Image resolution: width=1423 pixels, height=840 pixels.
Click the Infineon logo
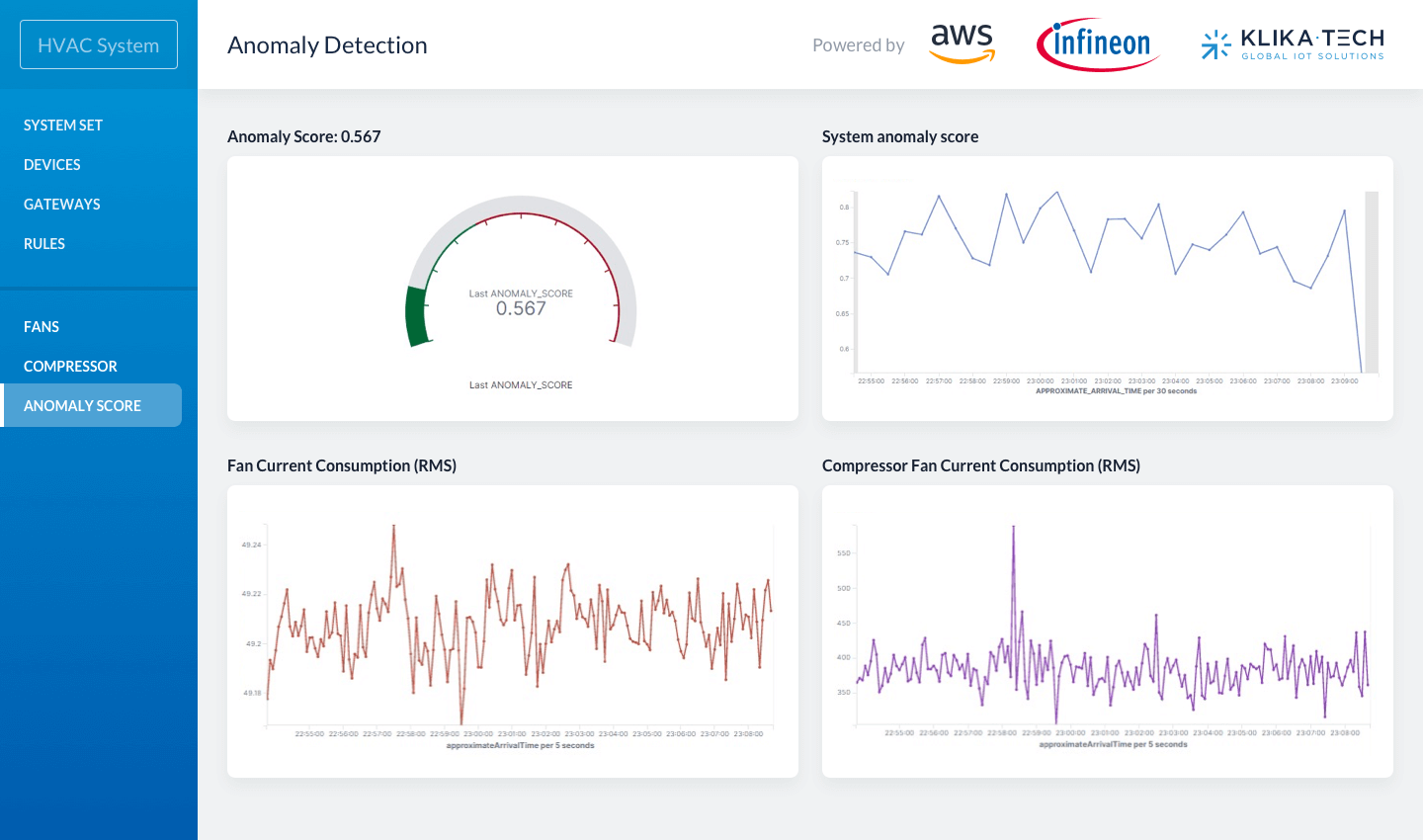(x=1098, y=44)
